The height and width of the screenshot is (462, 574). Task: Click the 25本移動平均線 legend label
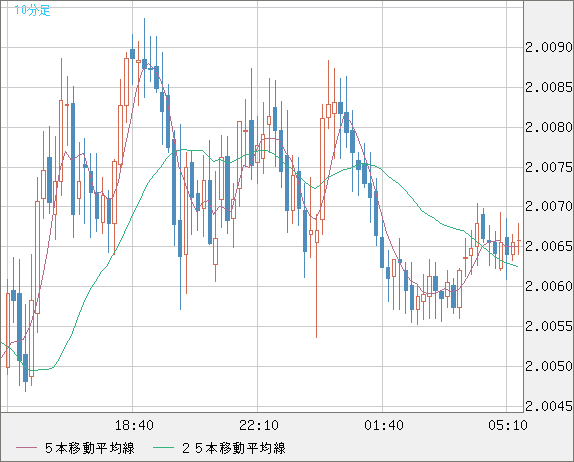[234, 448]
